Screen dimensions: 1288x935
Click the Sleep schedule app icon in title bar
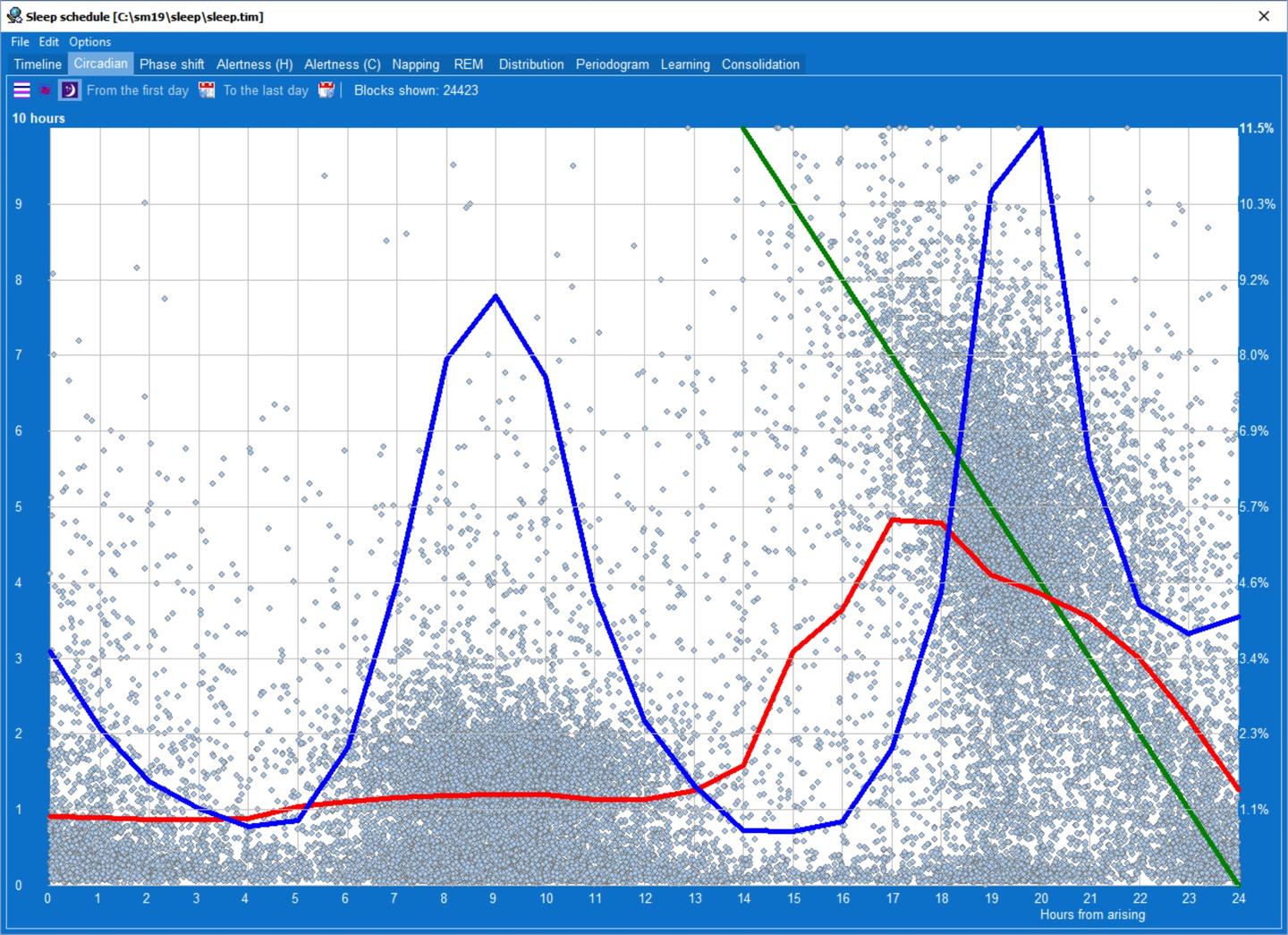pos(14,16)
